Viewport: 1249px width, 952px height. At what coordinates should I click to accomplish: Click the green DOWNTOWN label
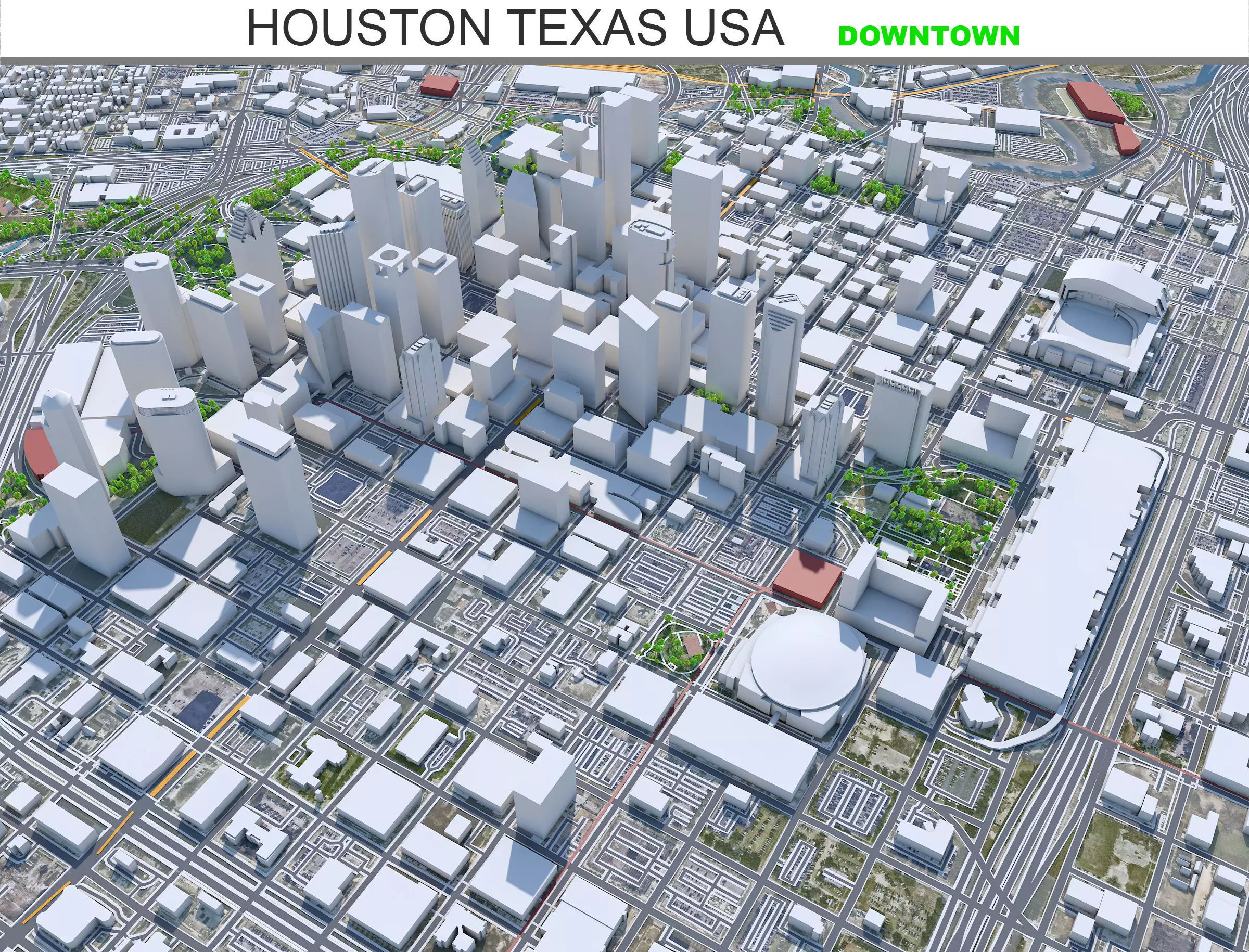(x=928, y=36)
